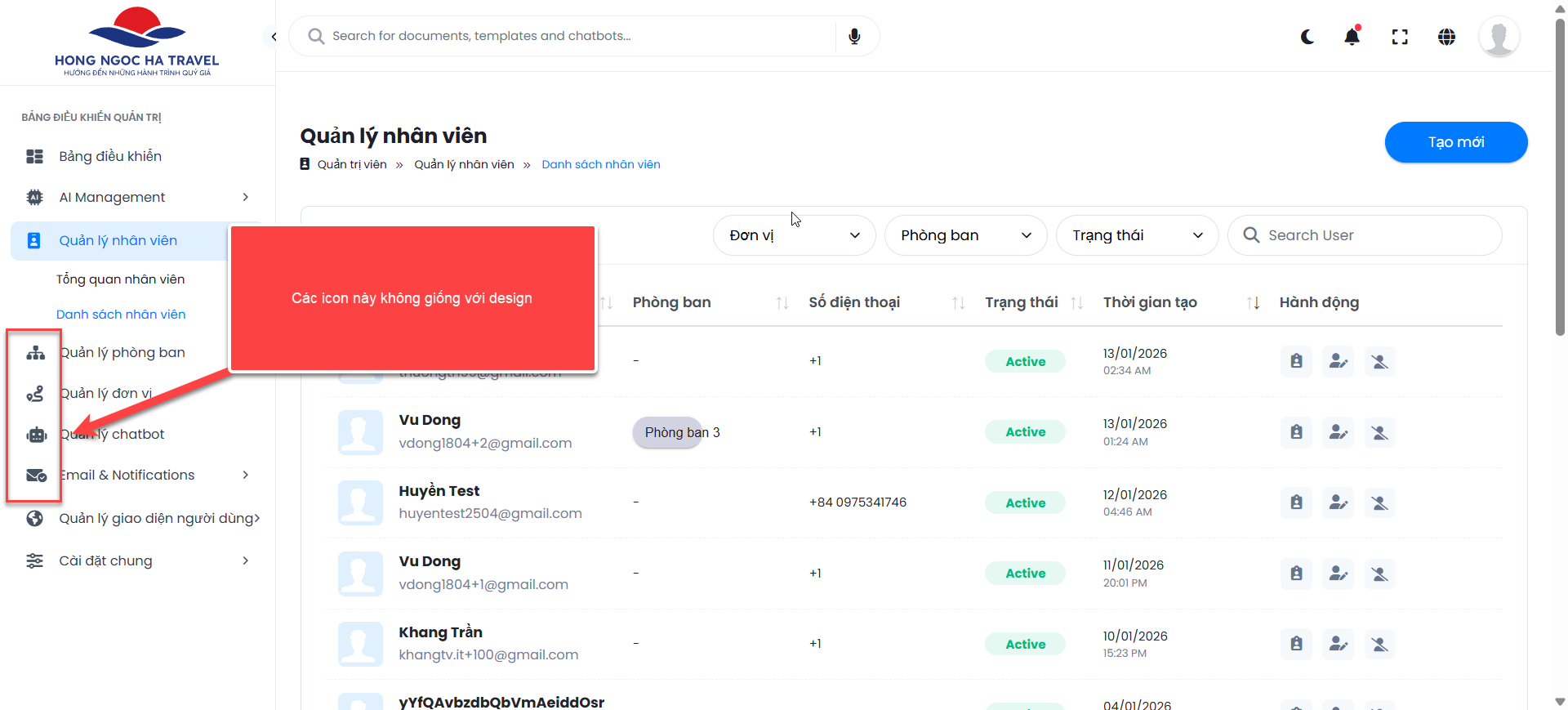The width and height of the screenshot is (1568, 710).
Task: Click edit user icon for Khang Trần
Action: (1338, 644)
